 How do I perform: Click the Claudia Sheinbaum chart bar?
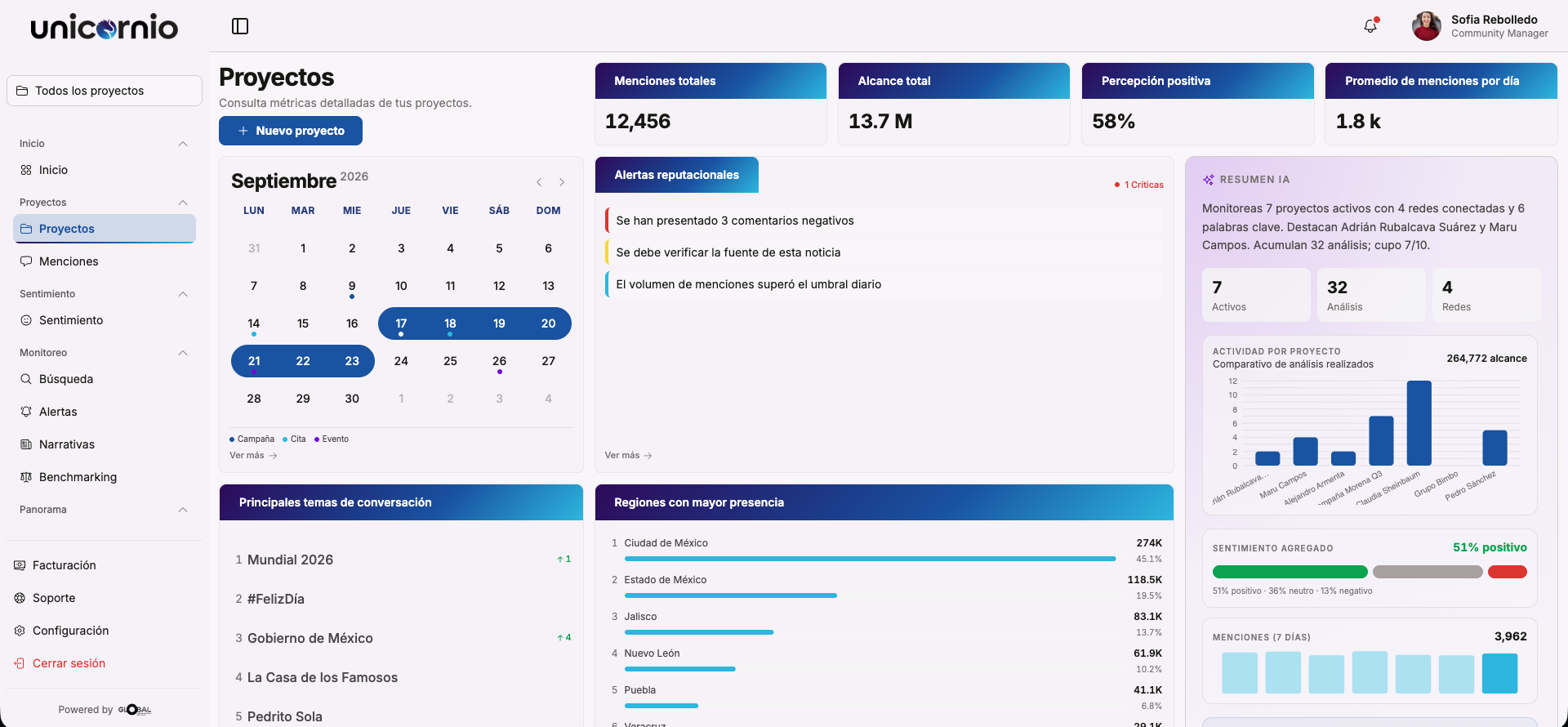1419,423
